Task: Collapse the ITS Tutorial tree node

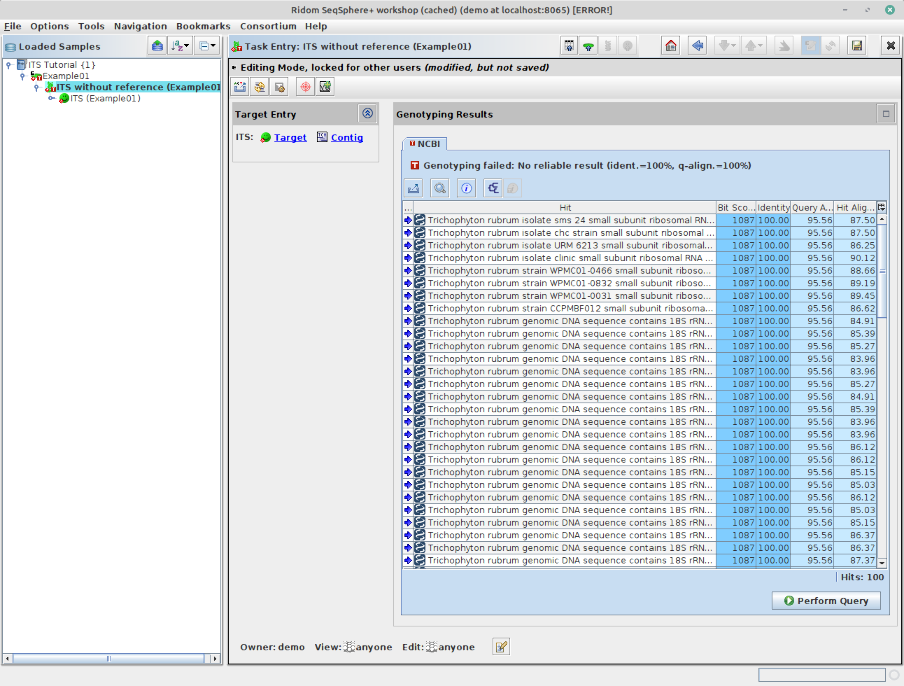Action: (9, 64)
